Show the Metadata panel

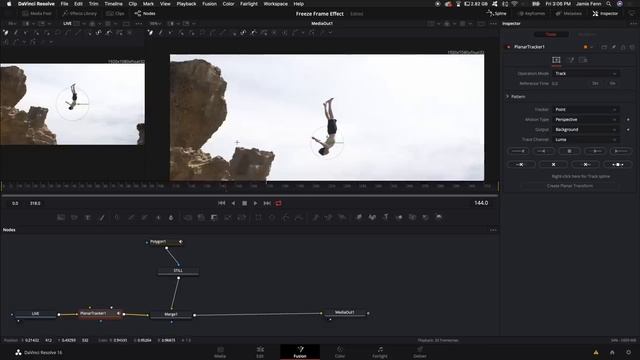569,13
